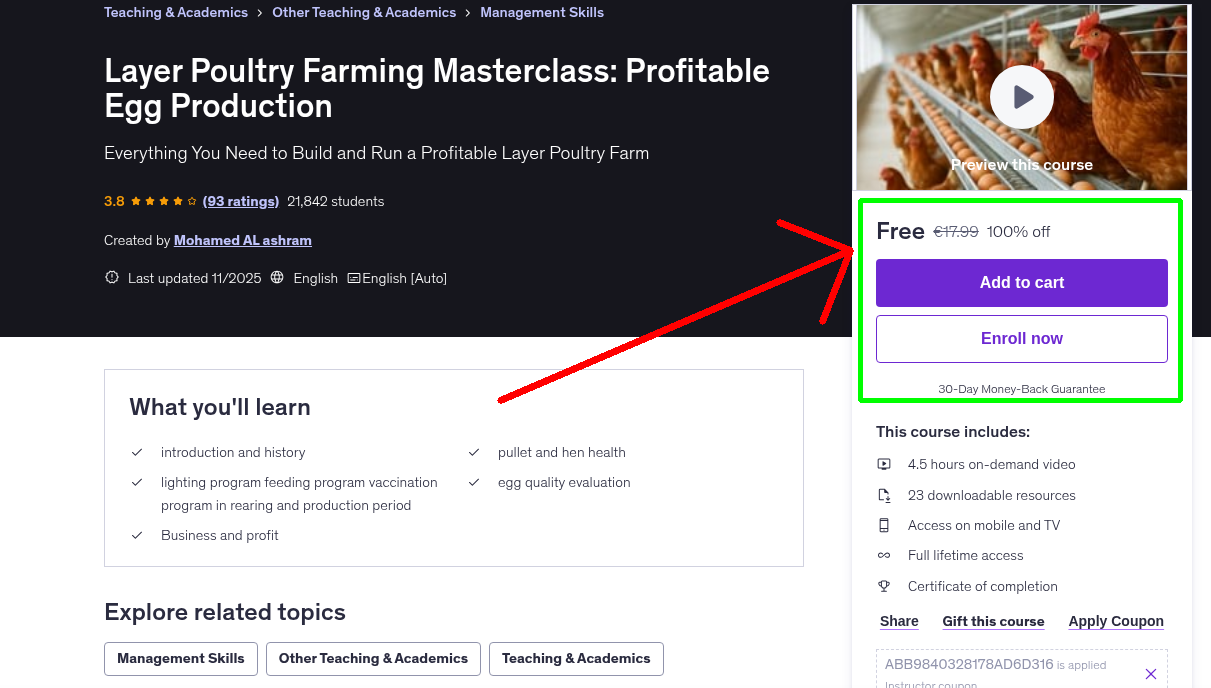Click the checkmark beside pullet and hen health
Image resolution: width=1211 pixels, height=688 pixels.
(474, 452)
